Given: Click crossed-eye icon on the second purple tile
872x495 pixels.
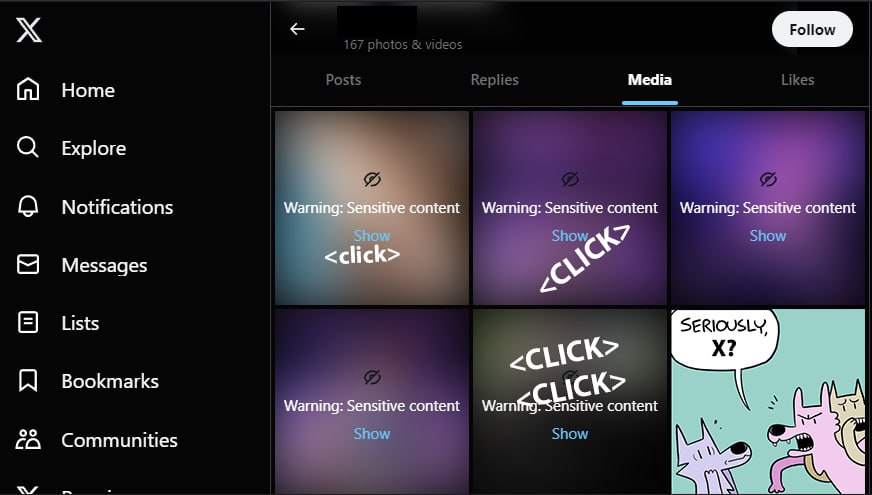Looking at the screenshot, I should point(570,179).
